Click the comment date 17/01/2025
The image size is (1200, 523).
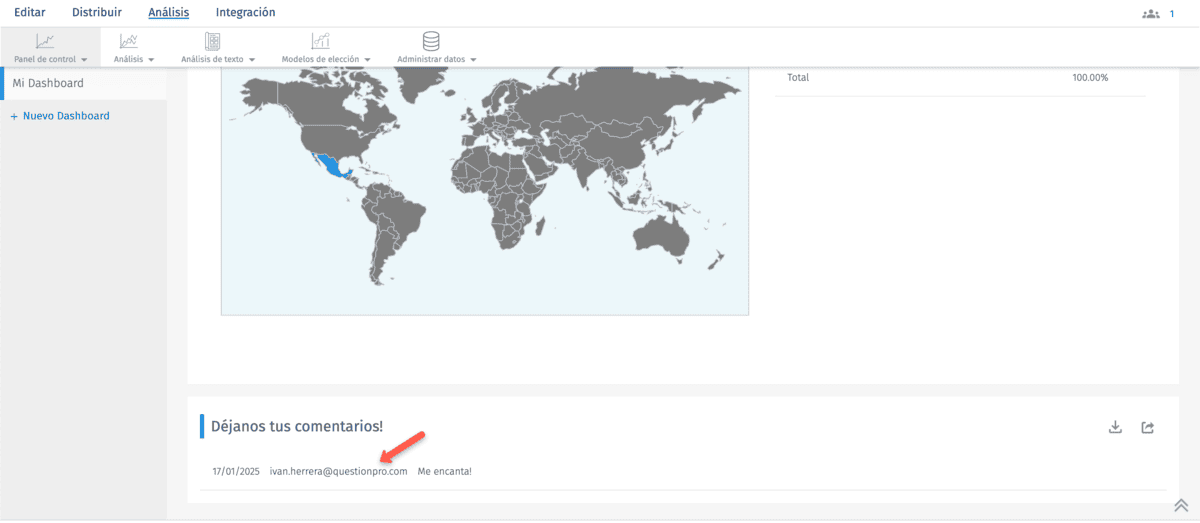pyautogui.click(x=236, y=471)
